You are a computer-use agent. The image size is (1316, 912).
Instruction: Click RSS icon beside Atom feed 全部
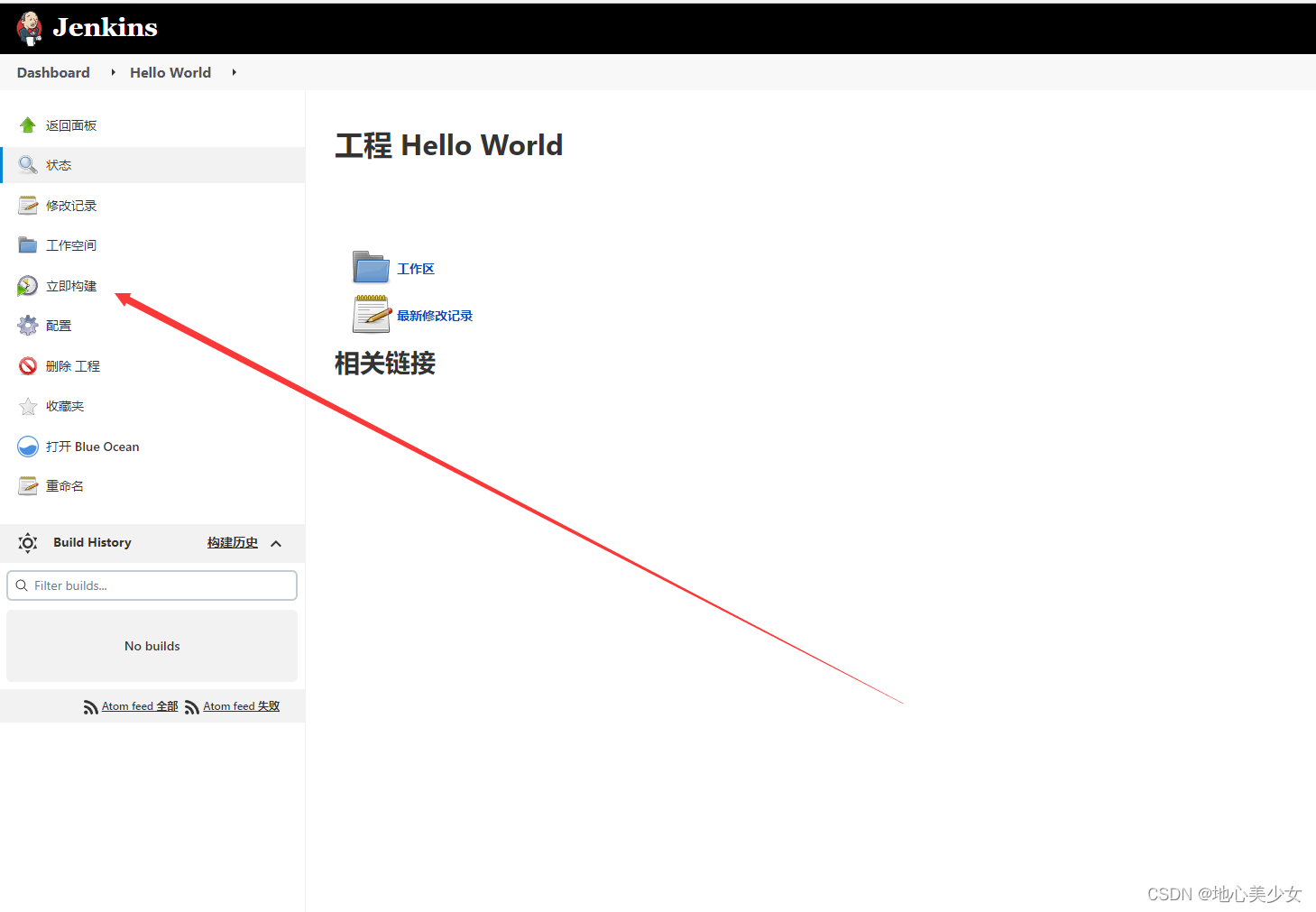point(91,707)
